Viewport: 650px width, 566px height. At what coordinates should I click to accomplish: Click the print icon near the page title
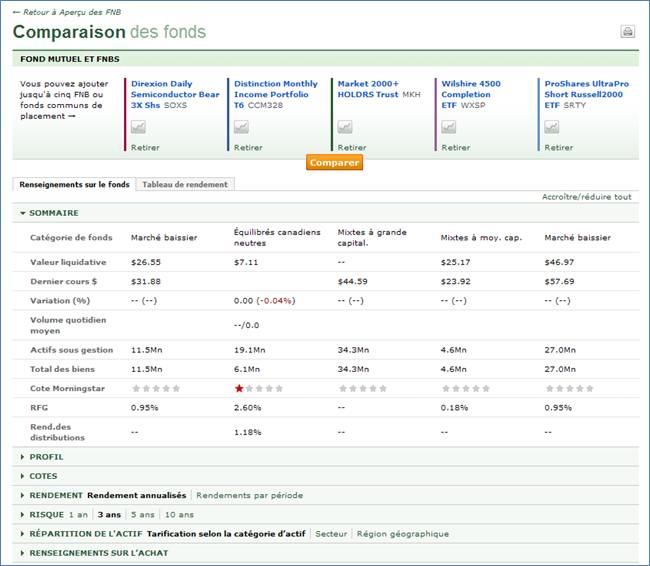pyautogui.click(x=627, y=32)
